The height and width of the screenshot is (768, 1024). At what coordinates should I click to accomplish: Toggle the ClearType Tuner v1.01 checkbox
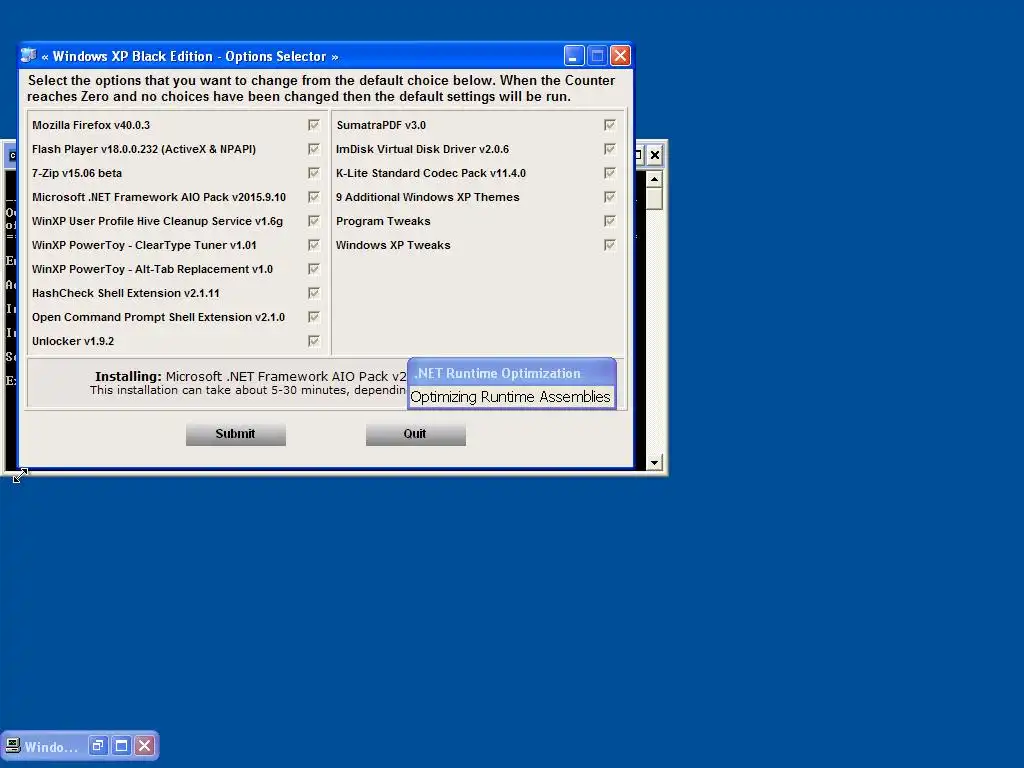point(313,245)
